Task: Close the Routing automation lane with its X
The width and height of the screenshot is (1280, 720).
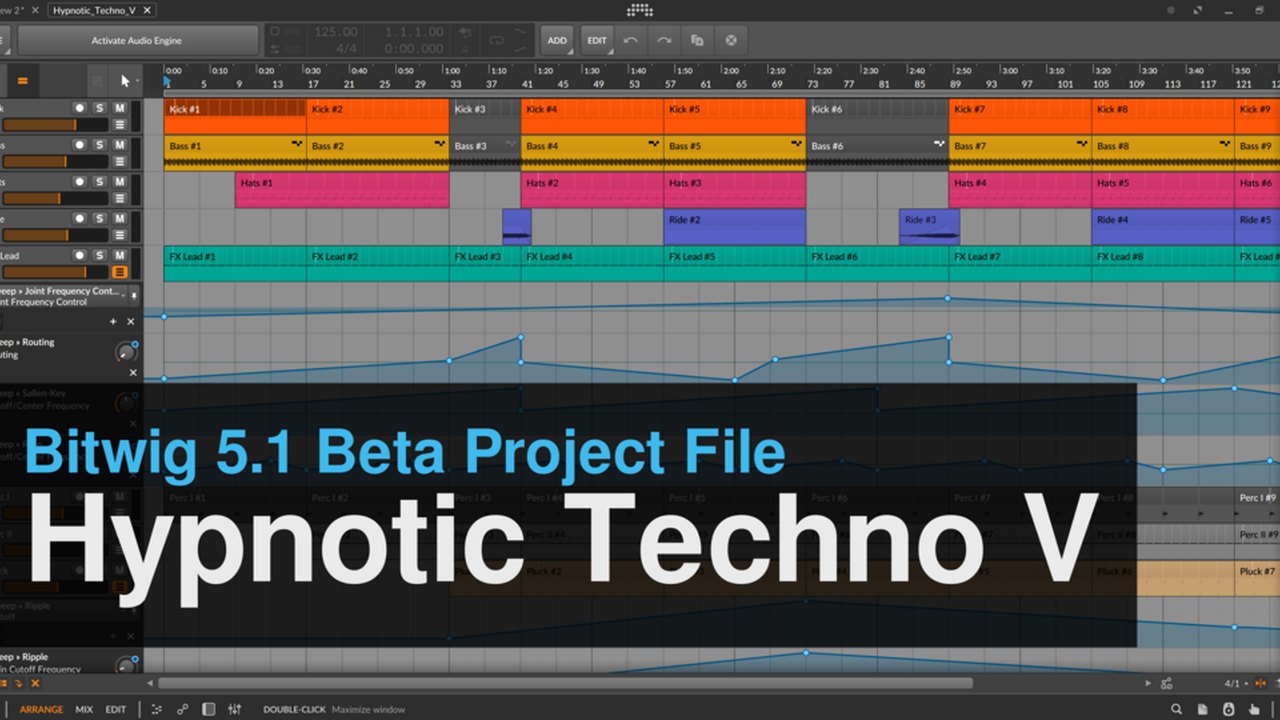Action: coord(133,372)
